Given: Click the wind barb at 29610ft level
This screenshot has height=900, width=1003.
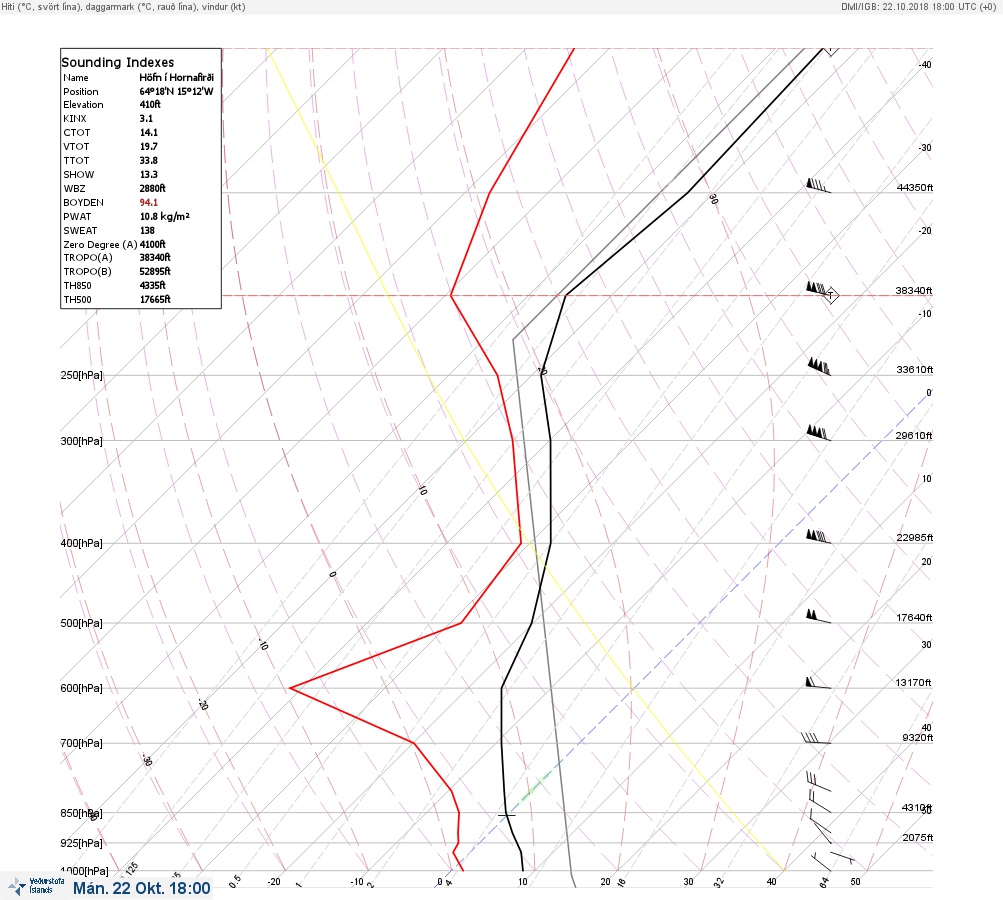Looking at the screenshot, I should click(818, 433).
